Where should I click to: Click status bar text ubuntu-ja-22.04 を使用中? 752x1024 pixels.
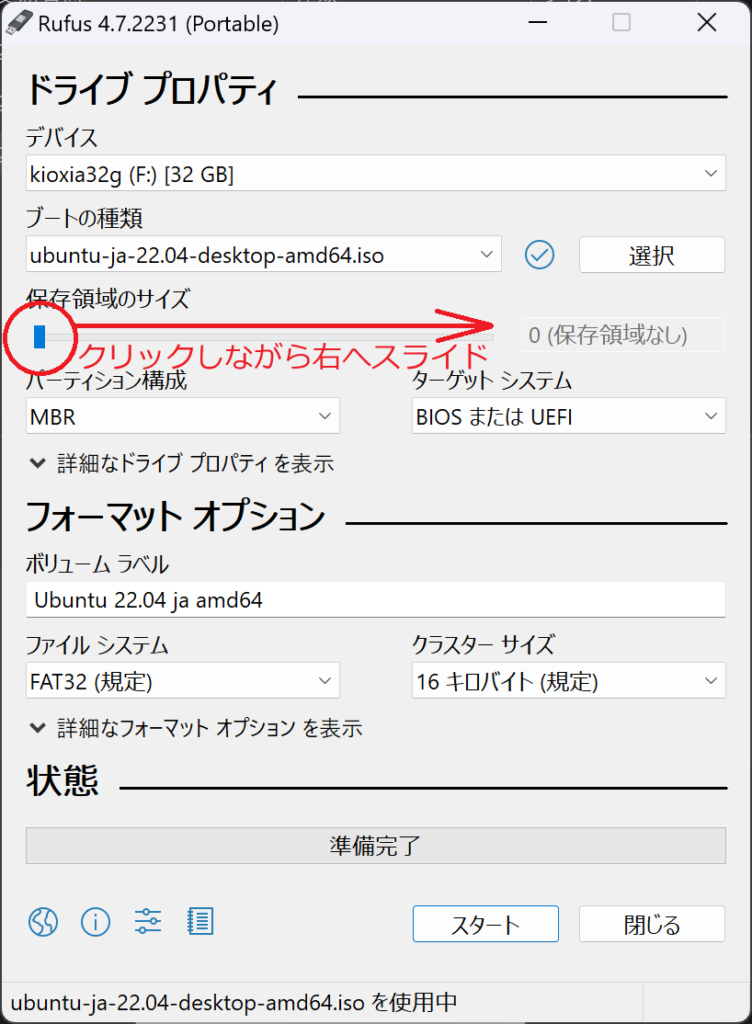click(x=234, y=1002)
